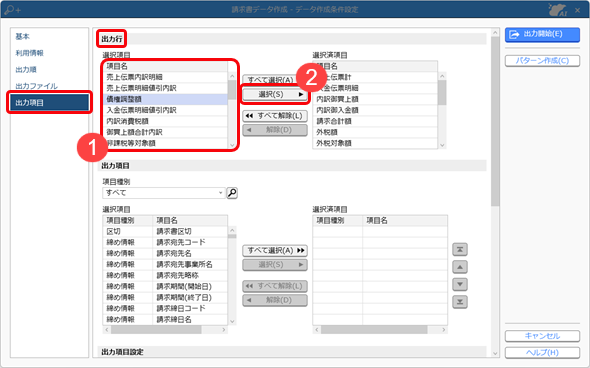Select 請求合計額 in the selected items list
Image resolution: width=590 pixels, height=368 pixels.
pyautogui.click(x=375, y=121)
